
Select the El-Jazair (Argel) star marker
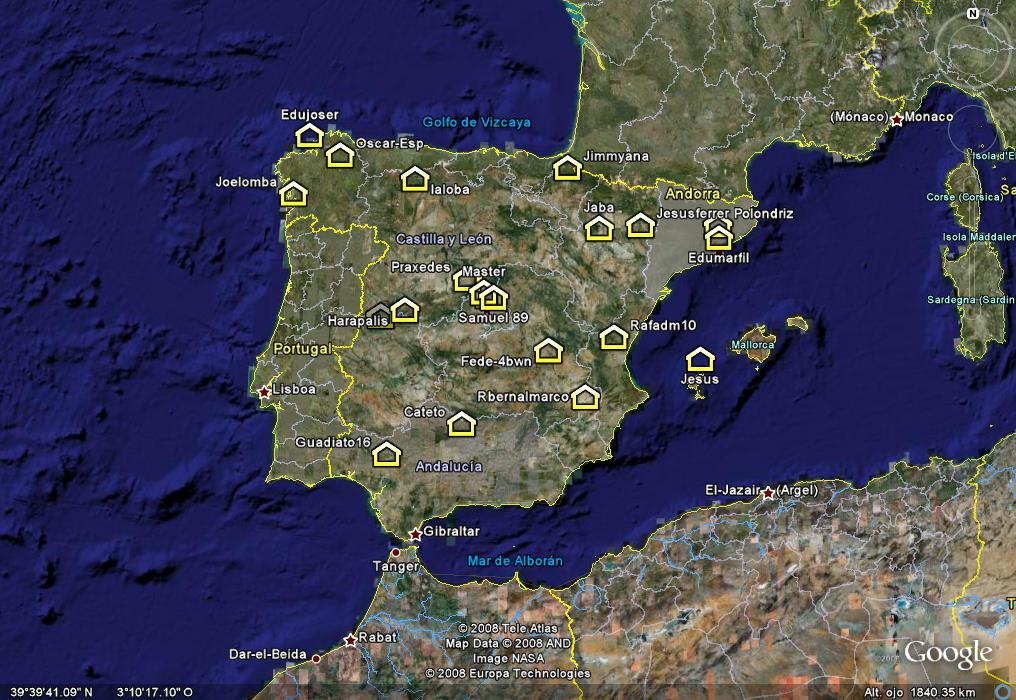(768, 493)
